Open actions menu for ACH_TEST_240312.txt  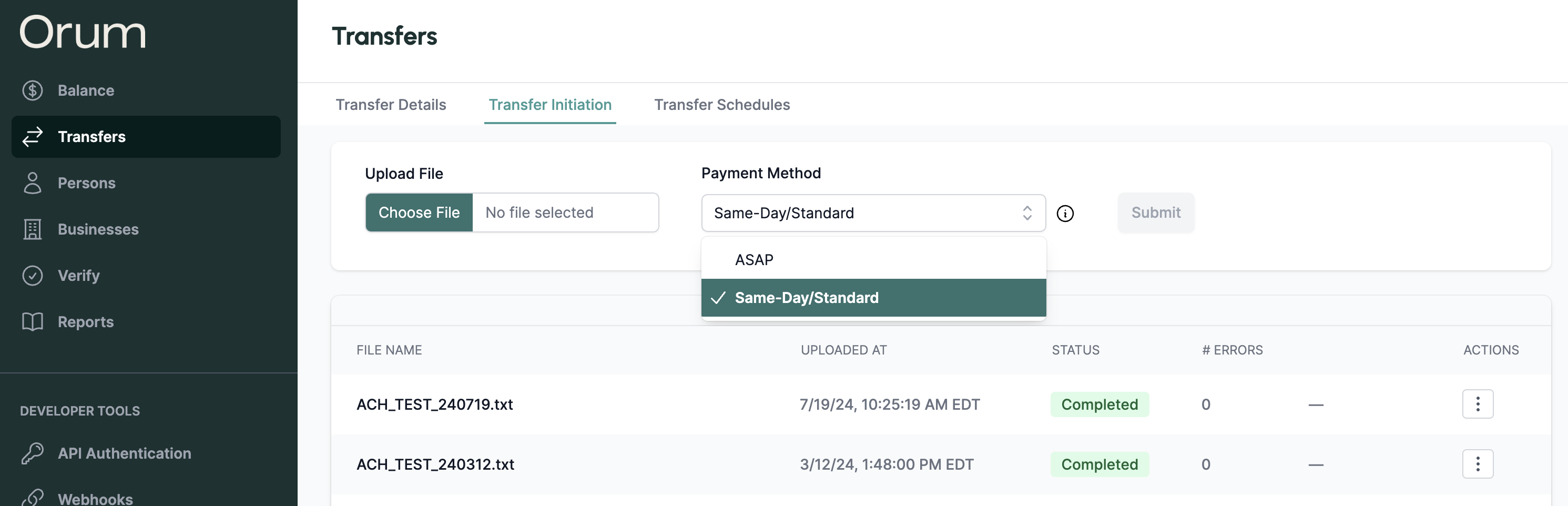click(1478, 464)
